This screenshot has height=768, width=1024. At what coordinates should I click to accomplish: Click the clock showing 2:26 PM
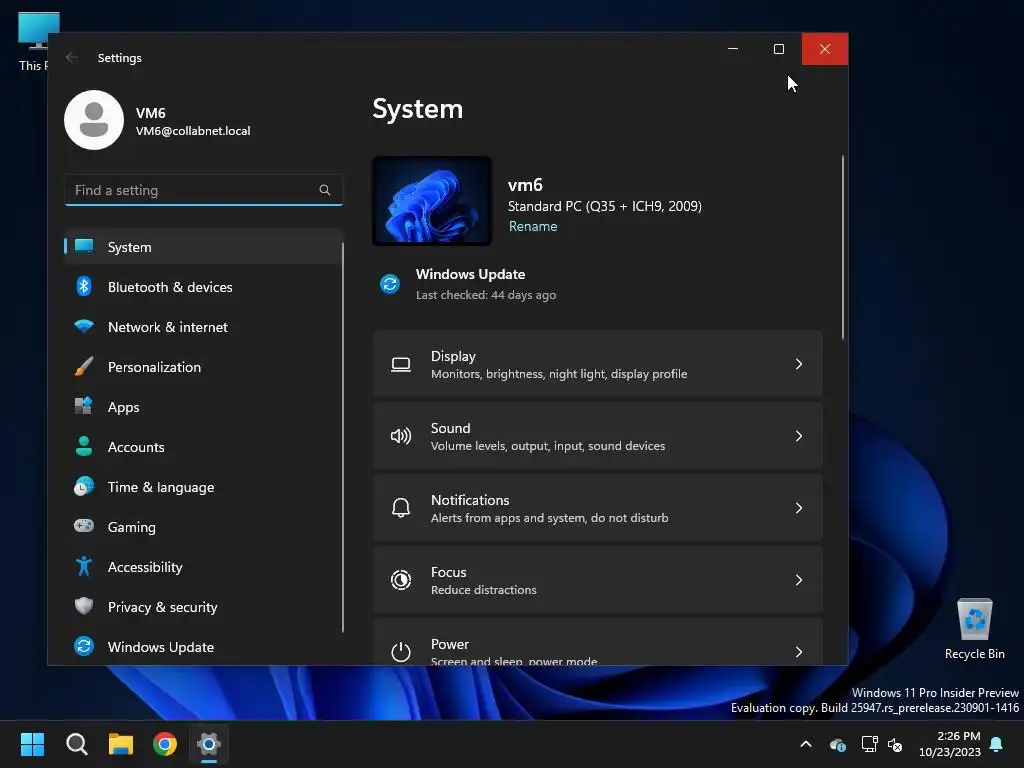point(958,736)
